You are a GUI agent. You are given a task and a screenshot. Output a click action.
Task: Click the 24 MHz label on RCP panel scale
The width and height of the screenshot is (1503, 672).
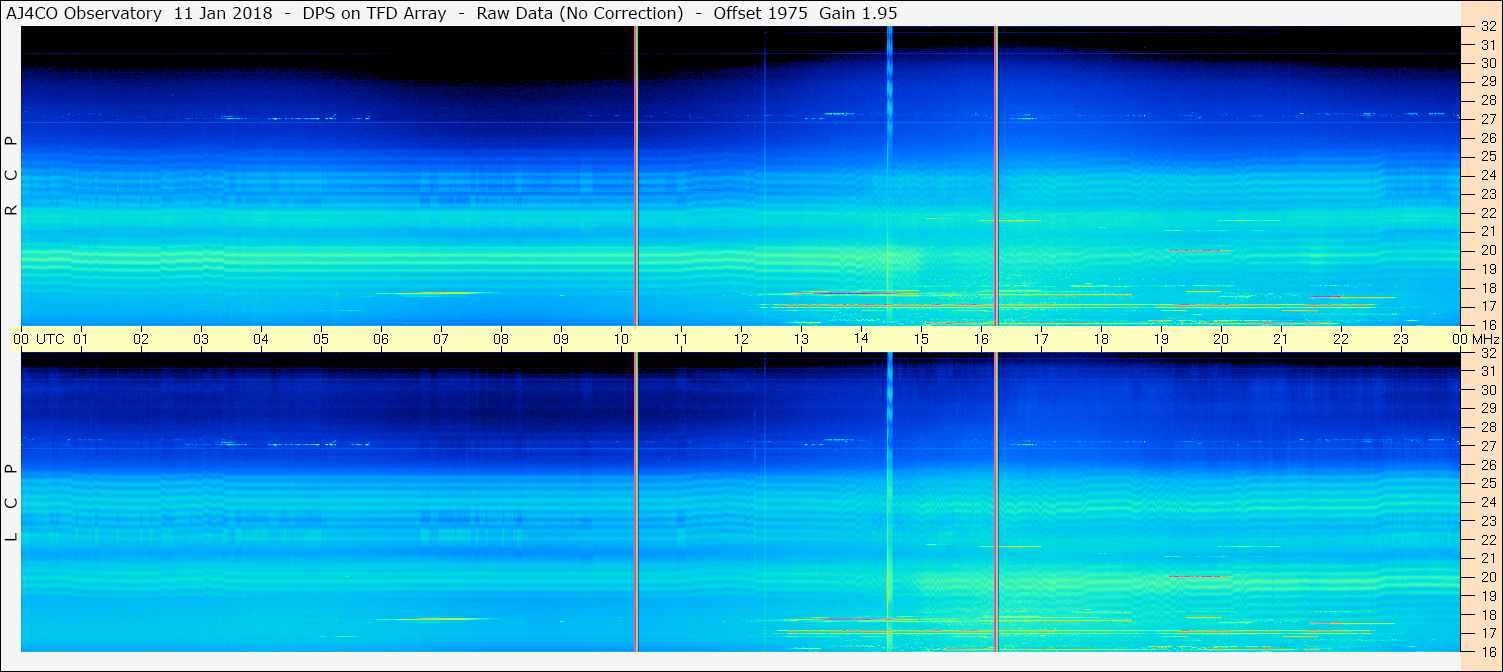pyautogui.click(x=1487, y=175)
